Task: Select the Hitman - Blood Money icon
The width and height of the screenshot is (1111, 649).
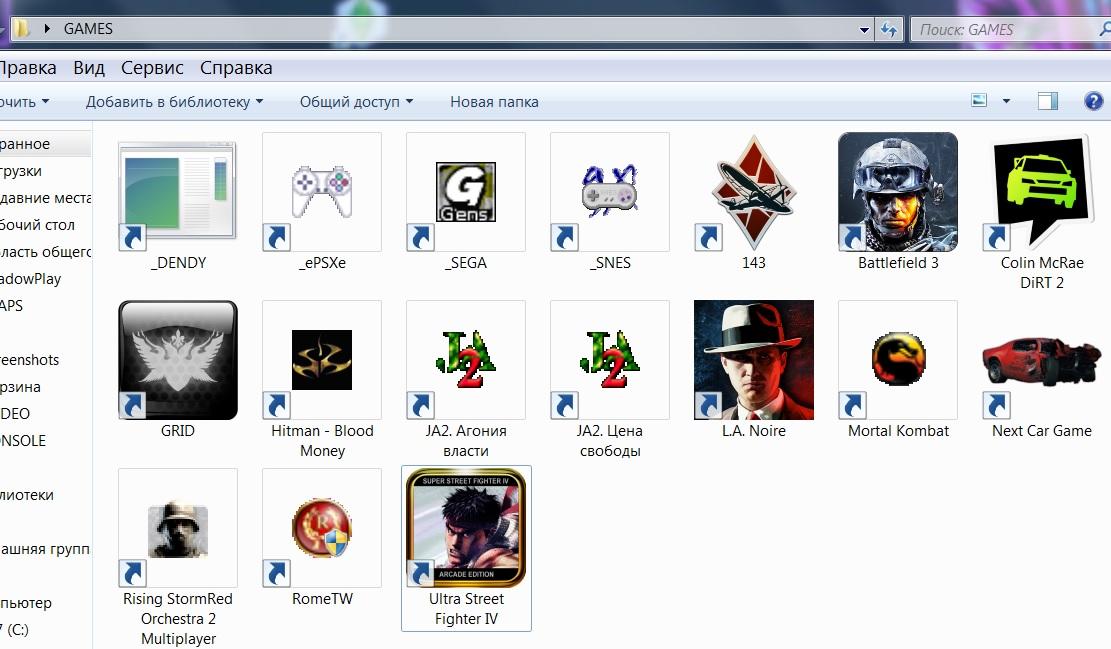Action: click(322, 360)
